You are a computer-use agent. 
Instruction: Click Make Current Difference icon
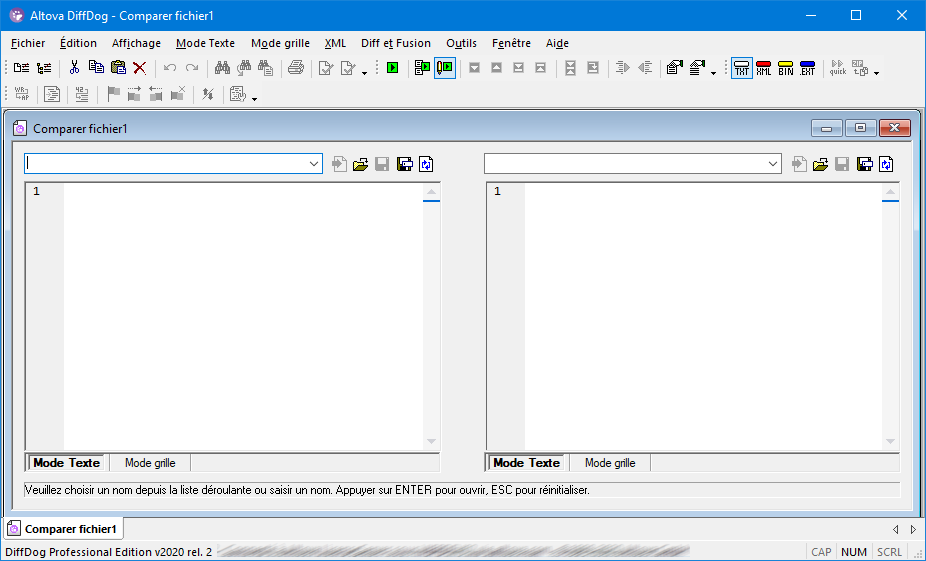coord(592,68)
